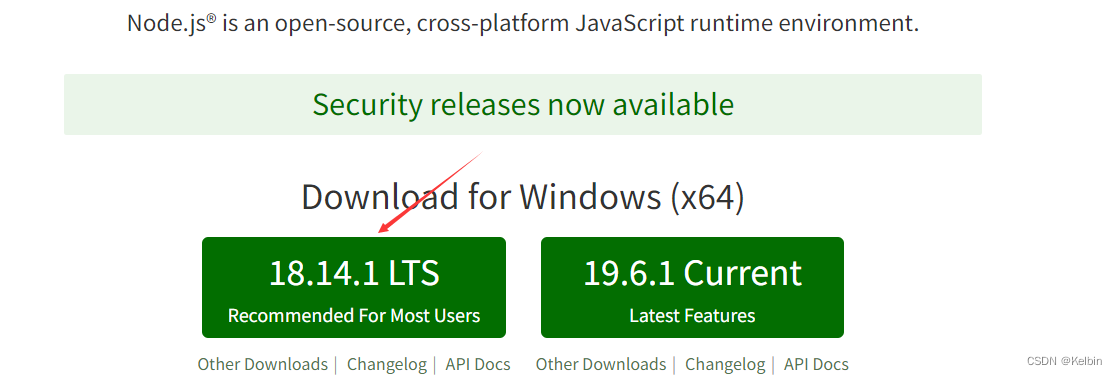Open API Docs under the LTS button

click(478, 364)
